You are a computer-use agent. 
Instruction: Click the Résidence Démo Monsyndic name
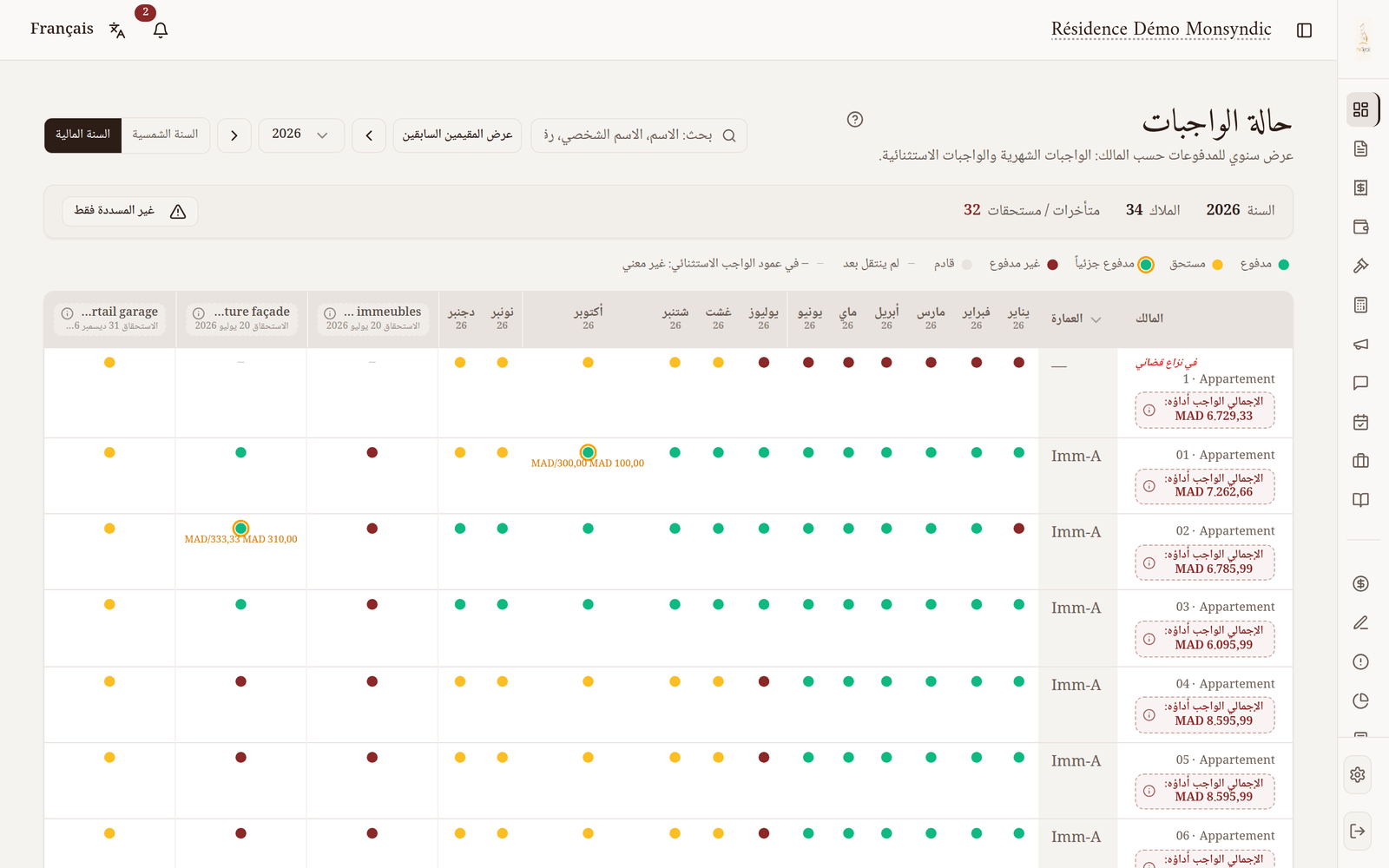(1161, 29)
